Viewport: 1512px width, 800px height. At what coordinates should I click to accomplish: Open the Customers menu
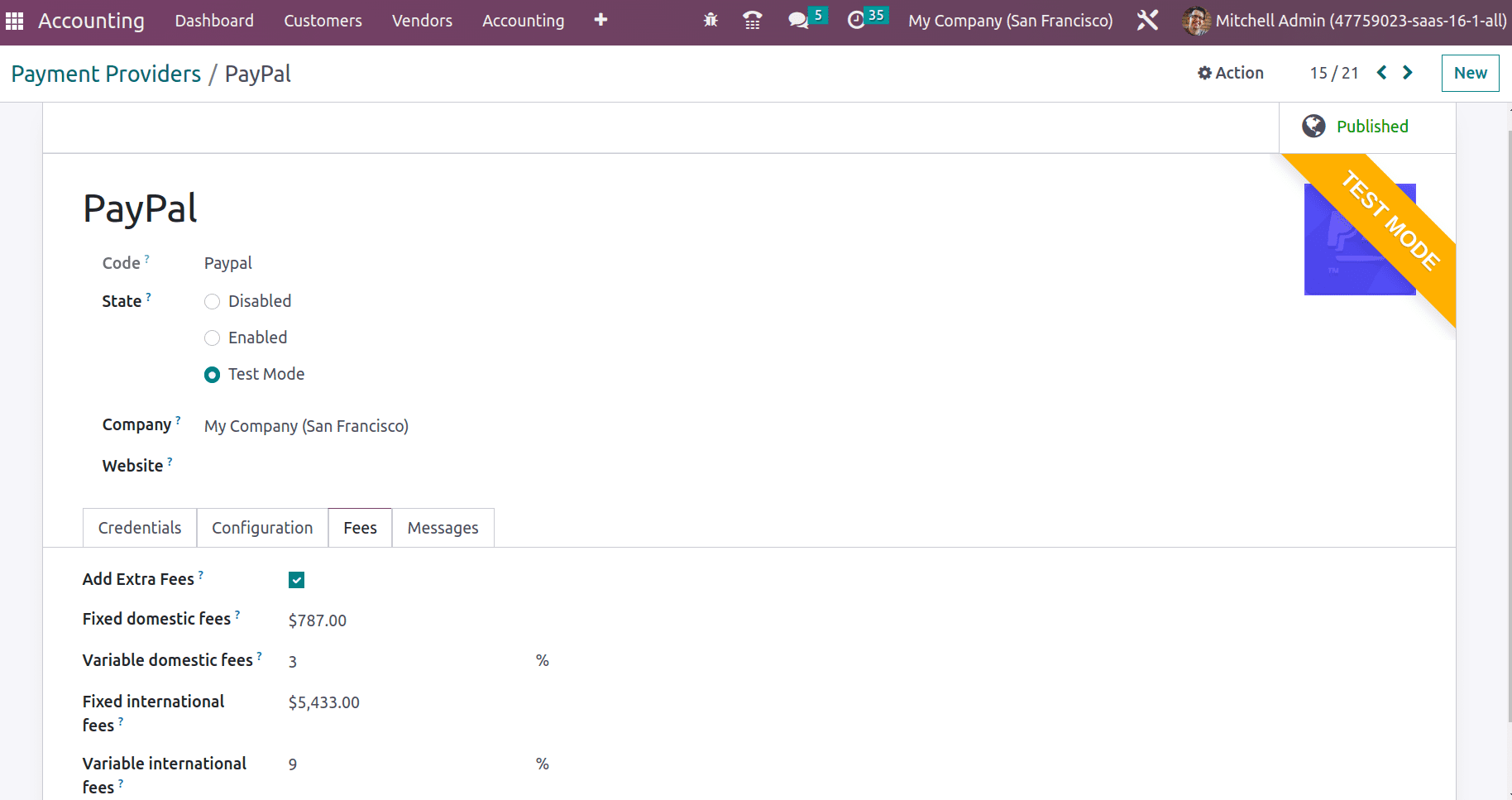point(323,21)
